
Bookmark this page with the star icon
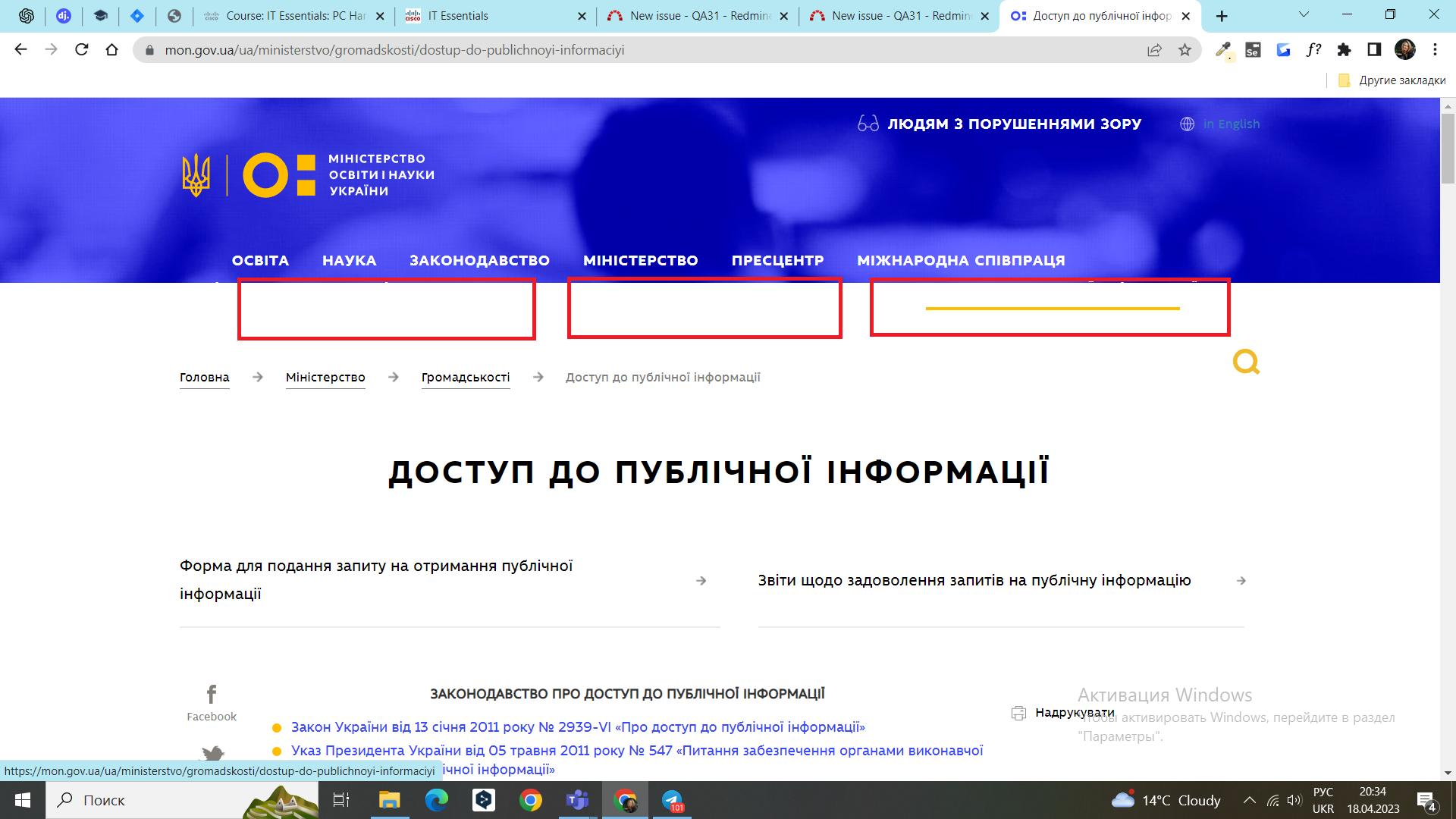[1185, 50]
